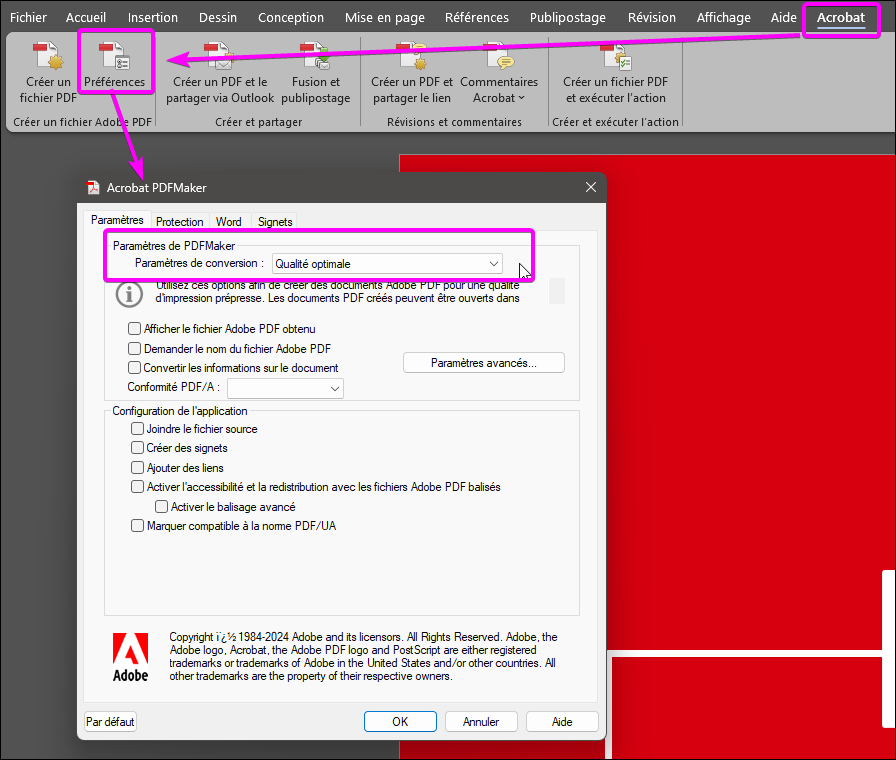This screenshot has height=760, width=896.
Task: Click the Paramètres avancés button
Action: click(483, 362)
